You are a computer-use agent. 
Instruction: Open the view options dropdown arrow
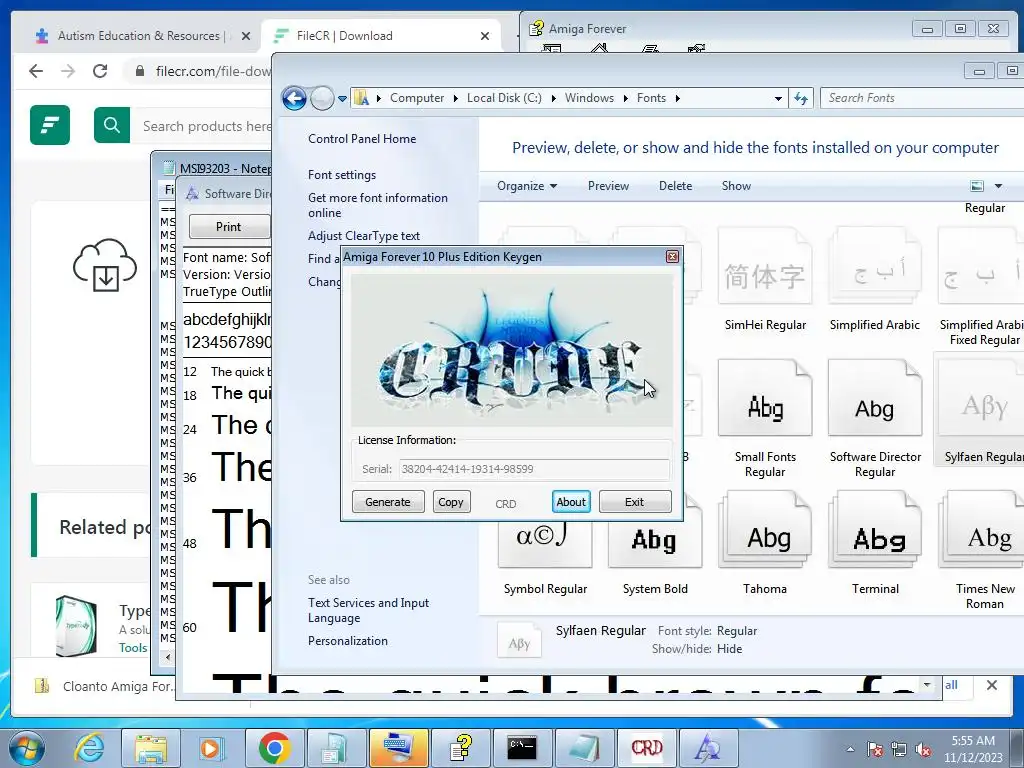click(998, 186)
